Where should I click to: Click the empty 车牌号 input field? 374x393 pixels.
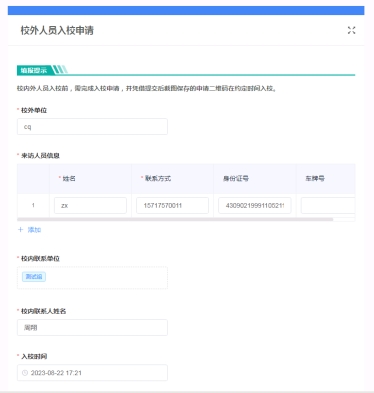coord(328,205)
